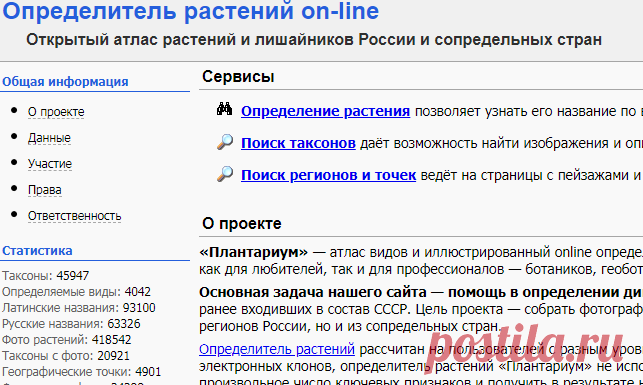The image size is (643, 385).
Task: Open the Поиск регионов и точек link
Action: point(328,175)
